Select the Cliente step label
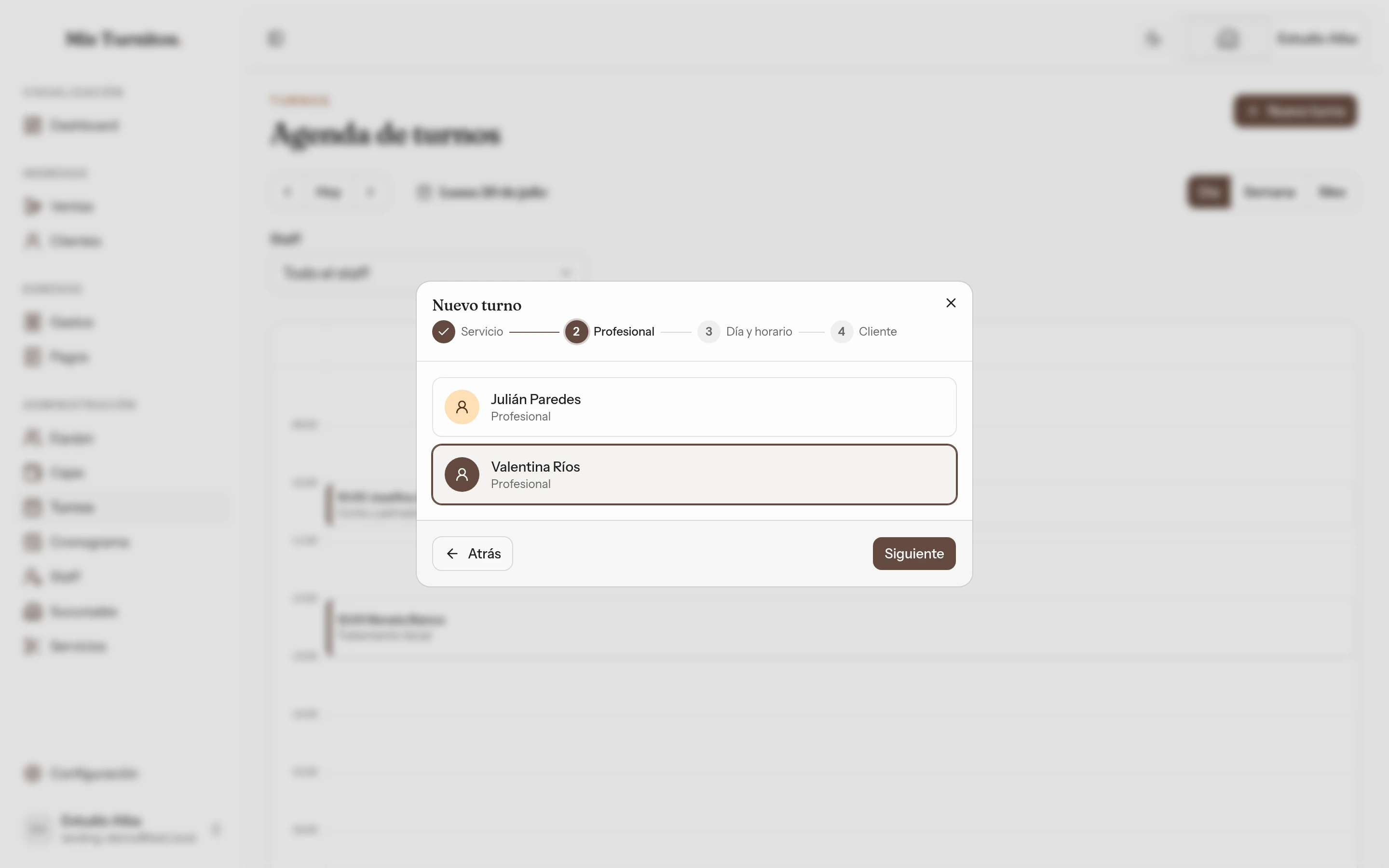Screen dimensions: 1389x868 tap(878, 332)
